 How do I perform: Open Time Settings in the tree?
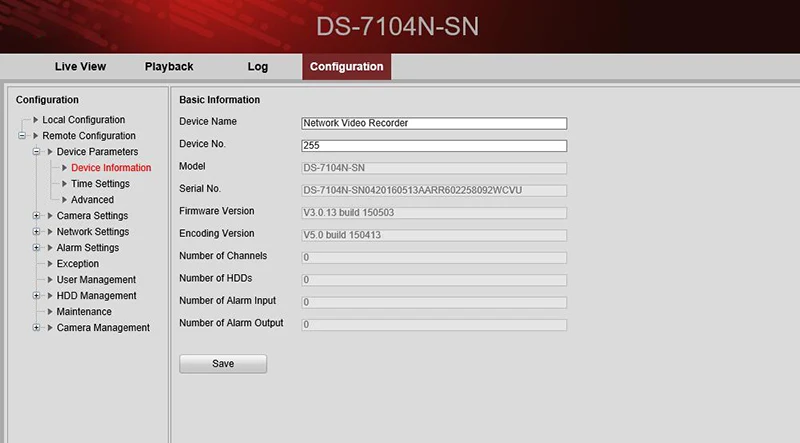pyautogui.click(x=100, y=184)
